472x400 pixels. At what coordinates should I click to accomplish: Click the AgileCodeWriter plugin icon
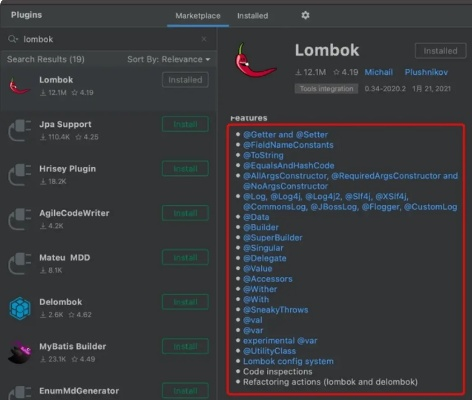(20, 219)
